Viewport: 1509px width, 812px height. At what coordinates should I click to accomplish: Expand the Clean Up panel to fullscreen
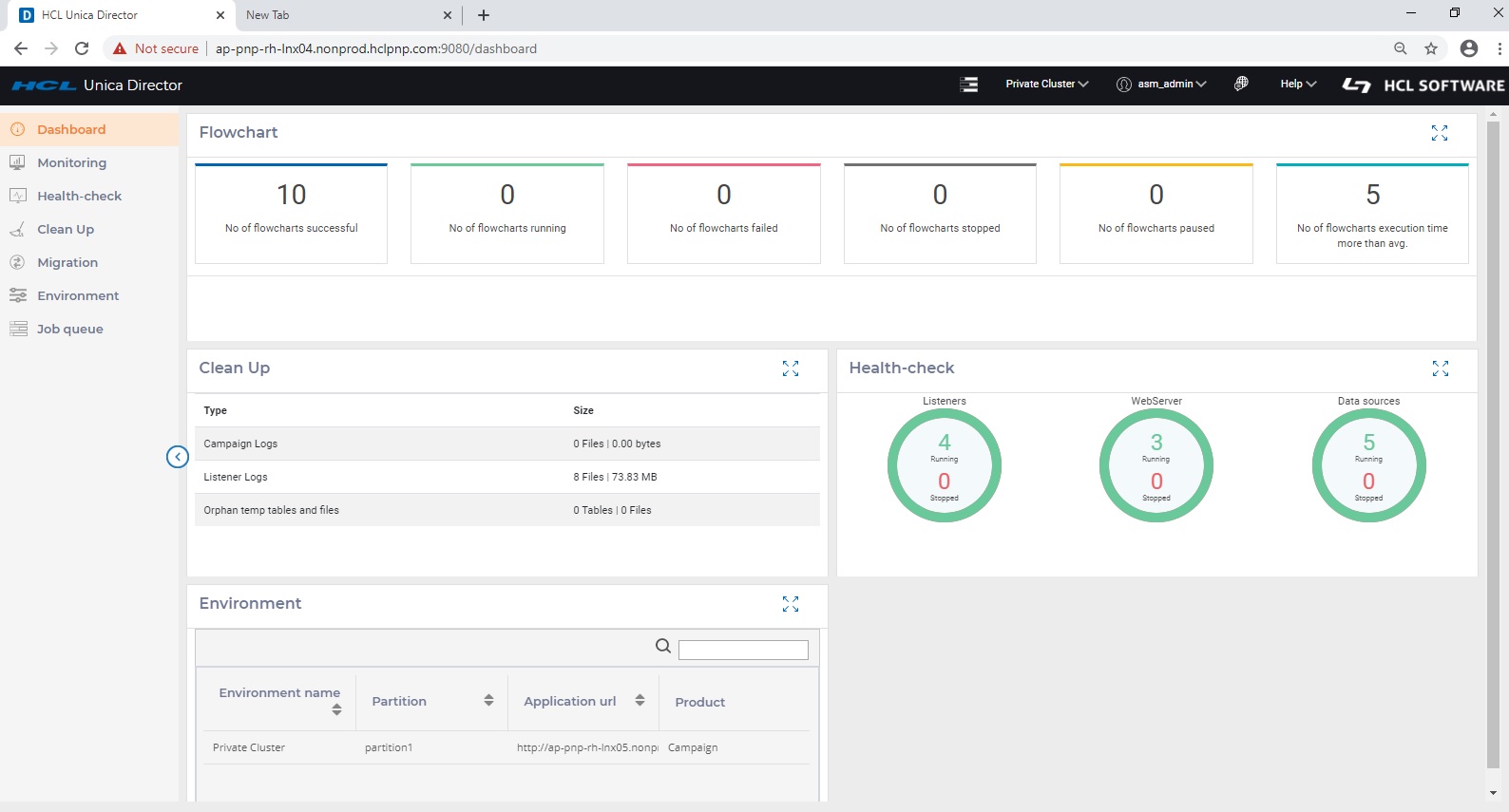(790, 368)
